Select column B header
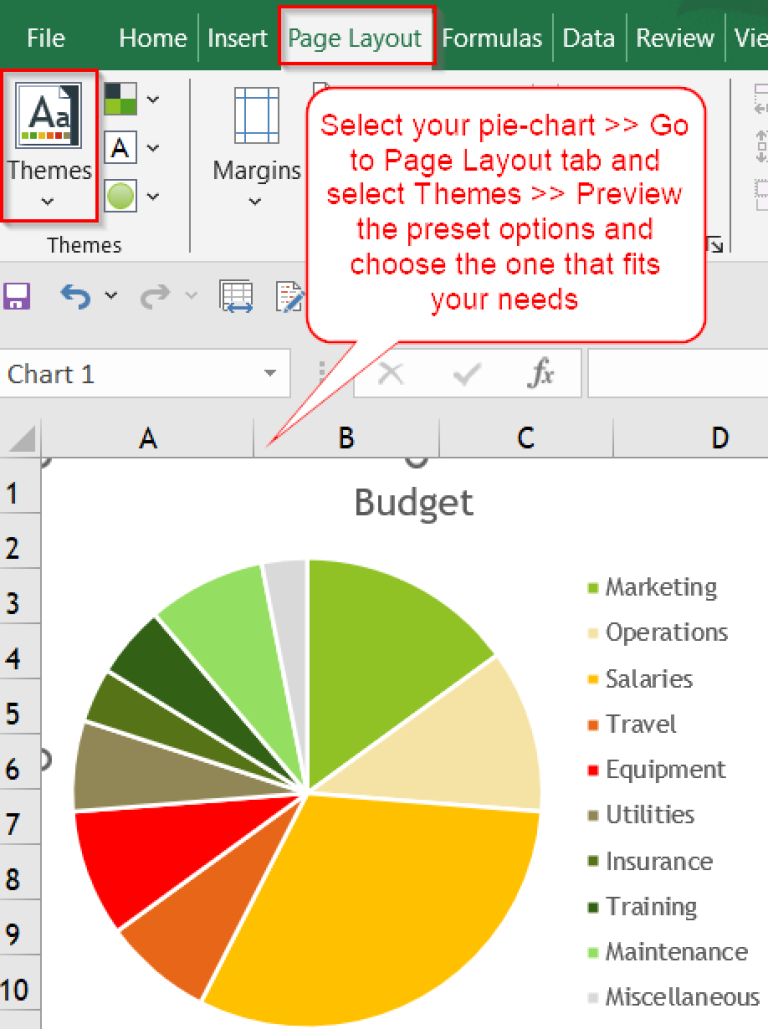768x1029 pixels. [x=346, y=438]
